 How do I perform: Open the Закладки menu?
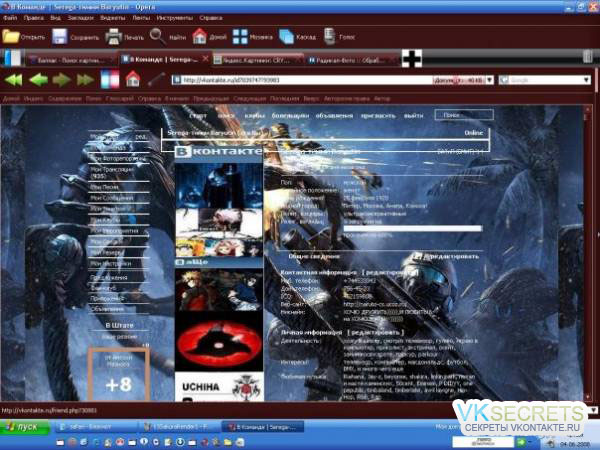pyautogui.click(x=80, y=18)
